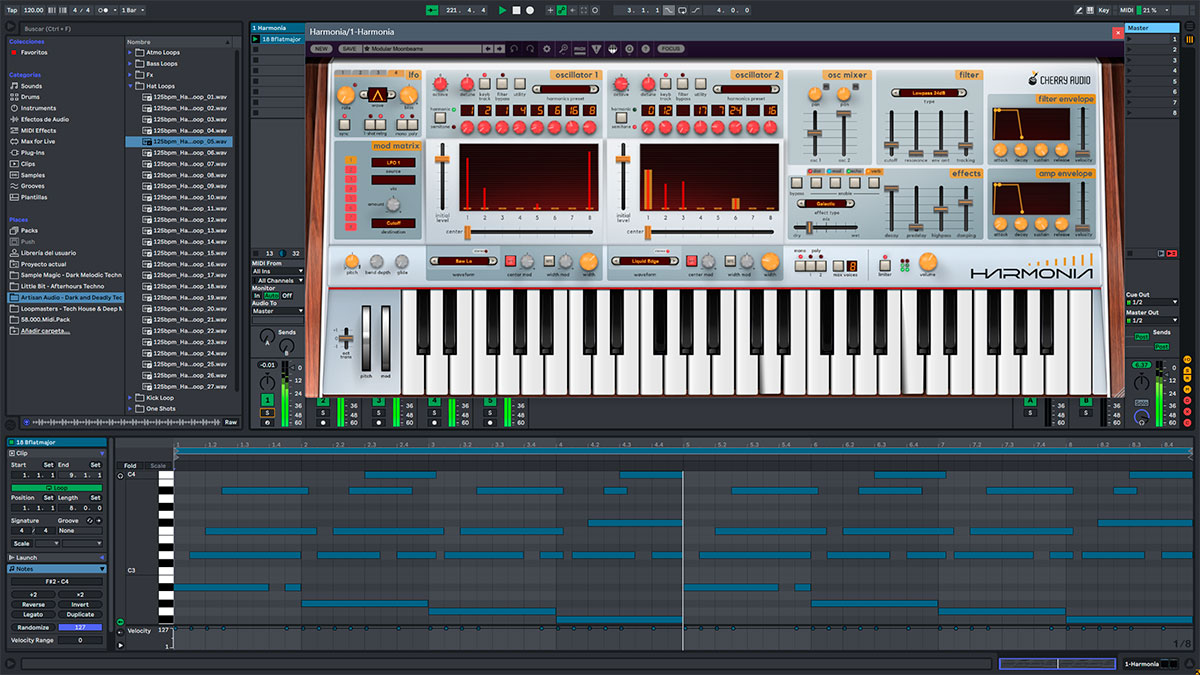
Task: Start playback with the transport Play button
Action: click(x=503, y=10)
